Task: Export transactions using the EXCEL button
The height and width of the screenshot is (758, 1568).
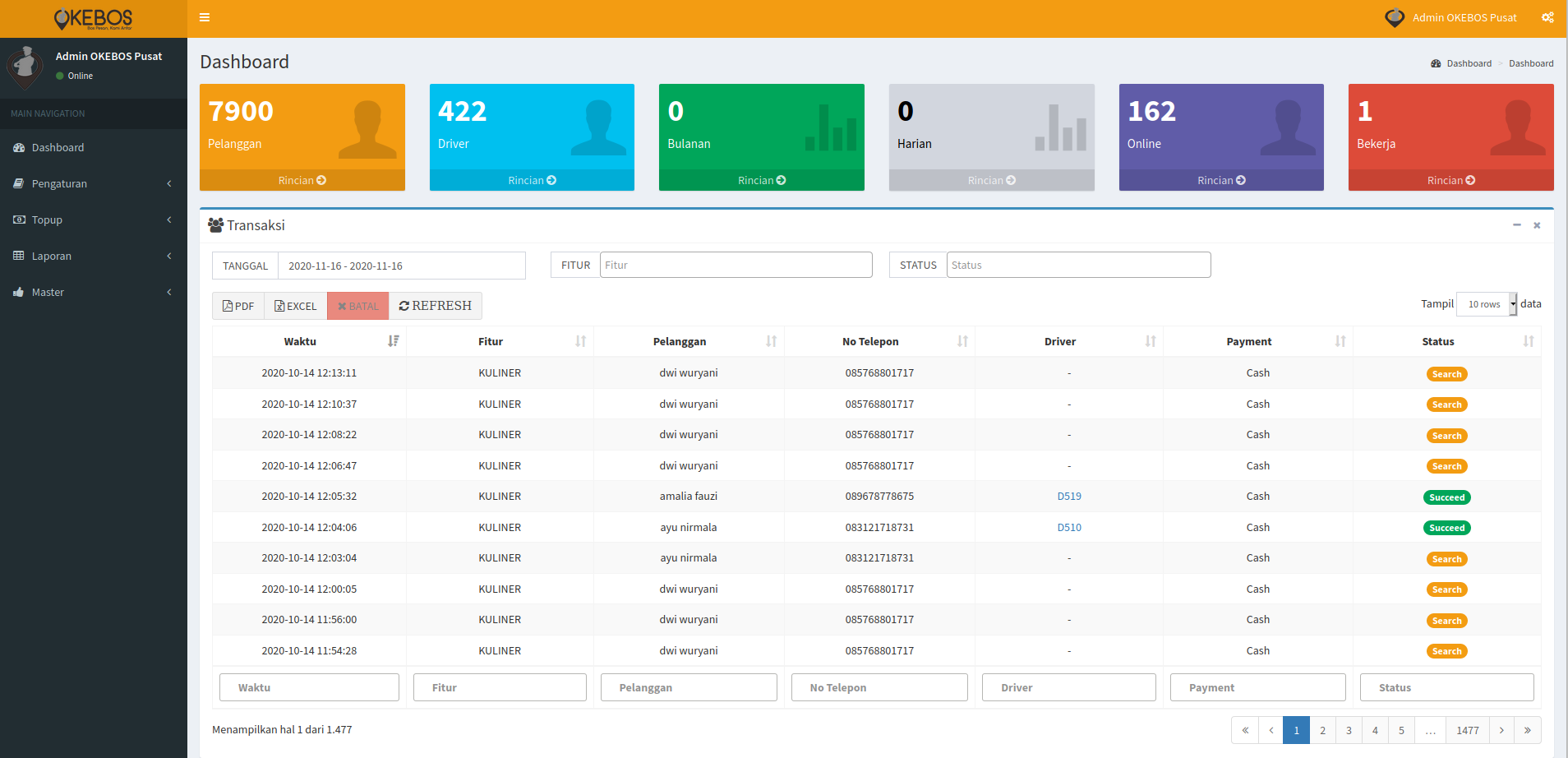Action: click(296, 306)
